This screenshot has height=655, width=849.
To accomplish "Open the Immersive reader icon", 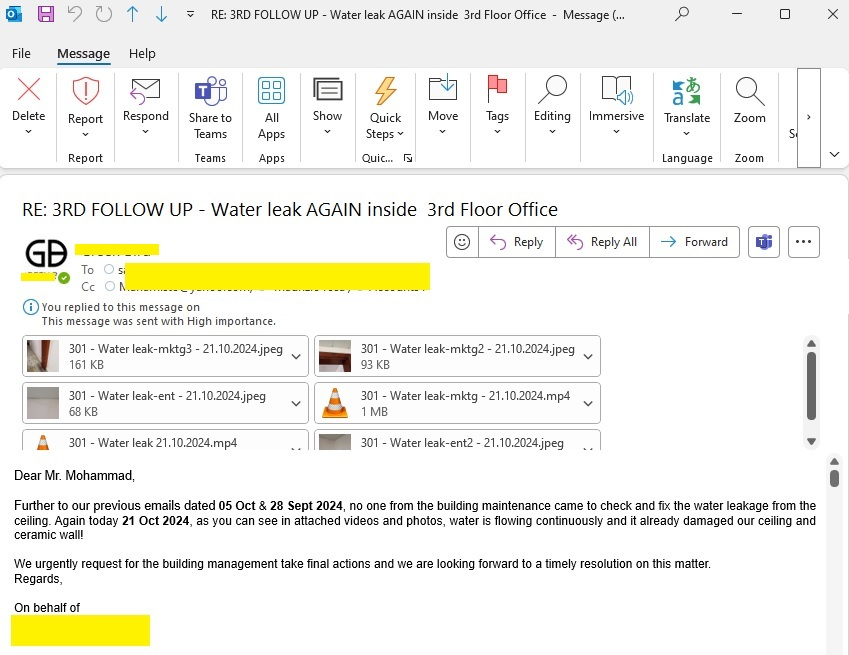I will [x=617, y=90].
